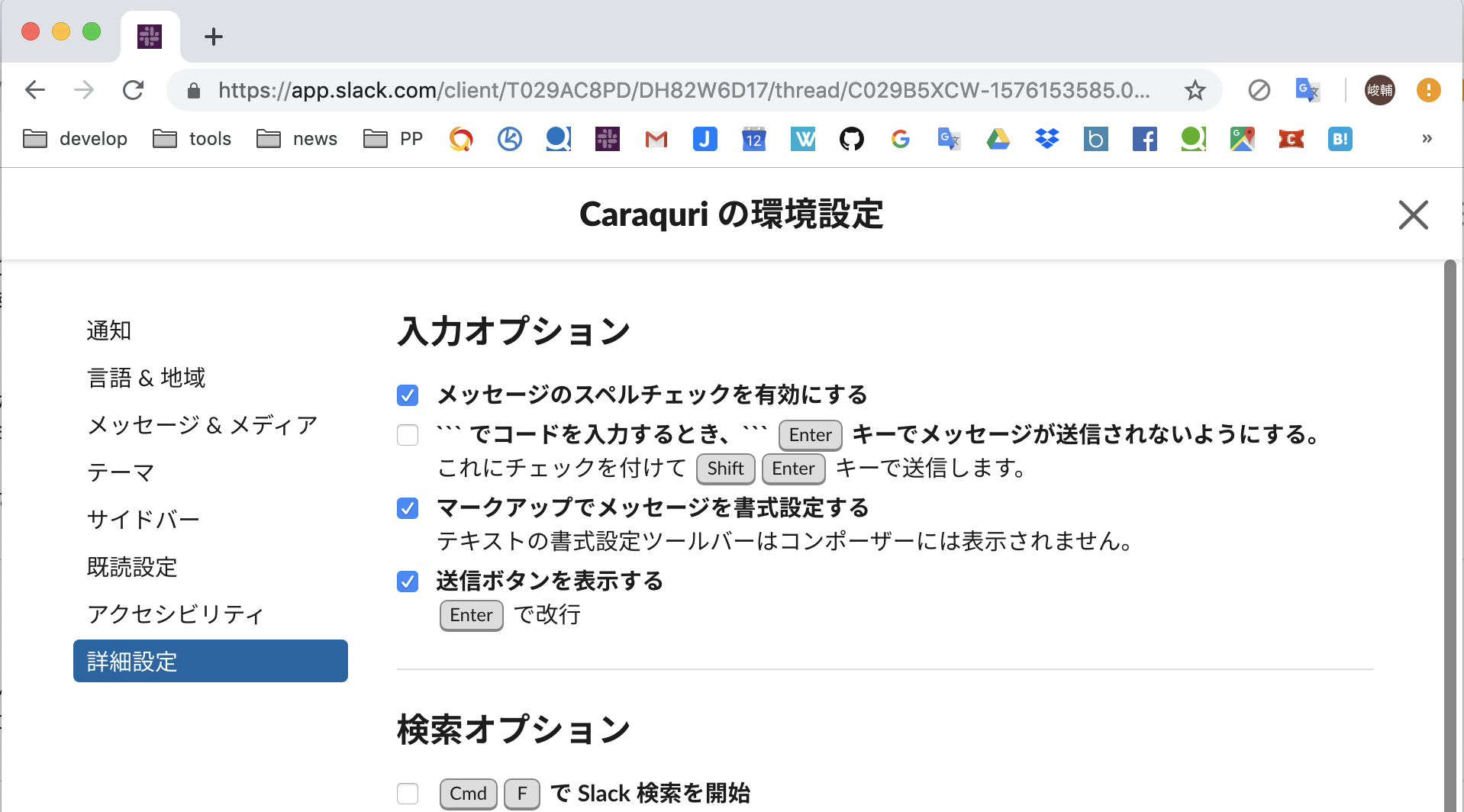Image resolution: width=1464 pixels, height=812 pixels.
Task: Click the 検索オプション heading
Action: (x=514, y=730)
